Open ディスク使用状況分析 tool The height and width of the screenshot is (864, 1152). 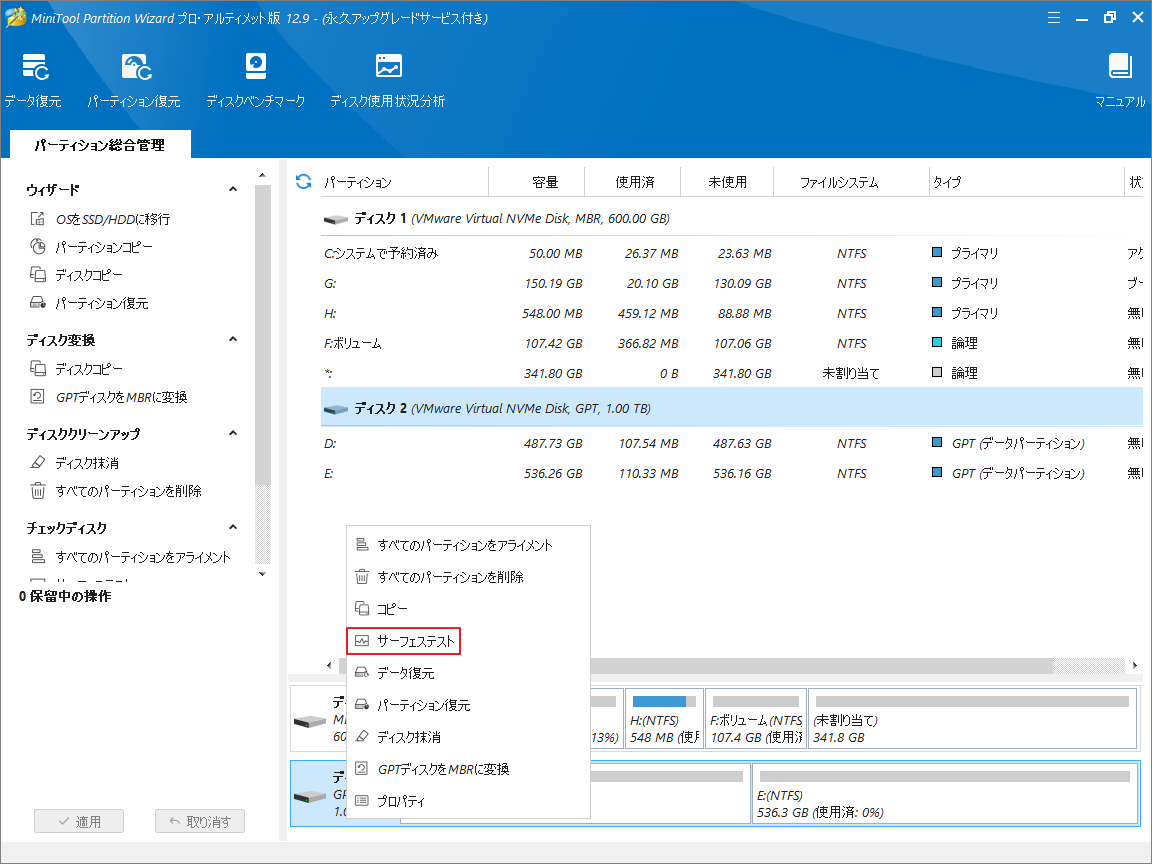click(x=387, y=80)
